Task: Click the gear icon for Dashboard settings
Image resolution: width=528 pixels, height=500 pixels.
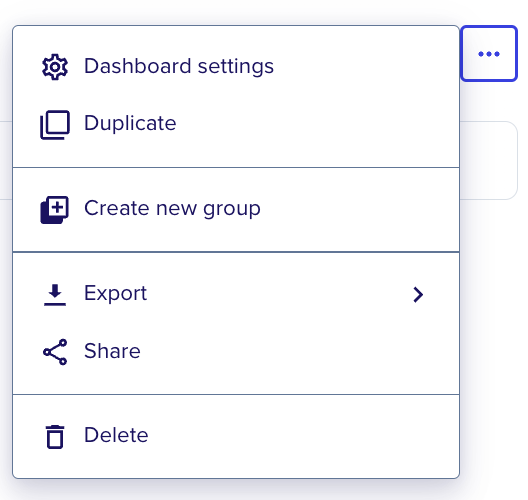Action: (x=55, y=67)
